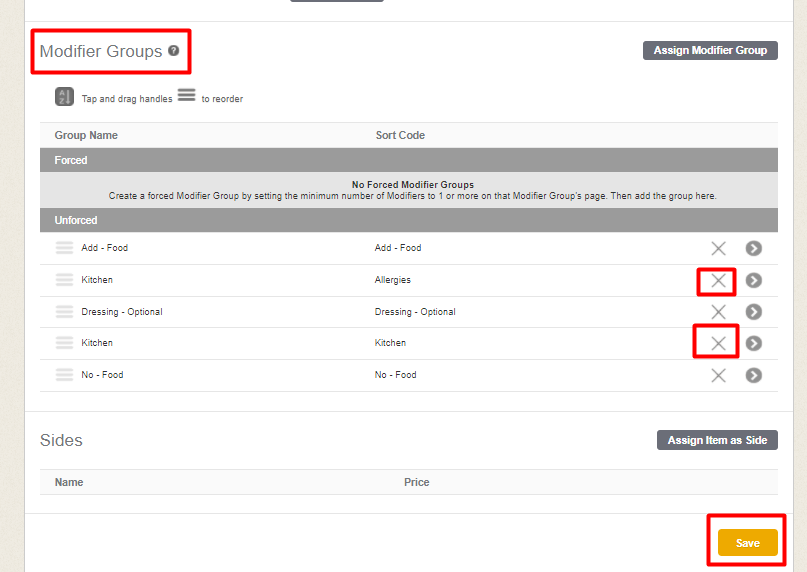Click the Price column header under Sides
The image size is (807, 572).
(x=416, y=482)
